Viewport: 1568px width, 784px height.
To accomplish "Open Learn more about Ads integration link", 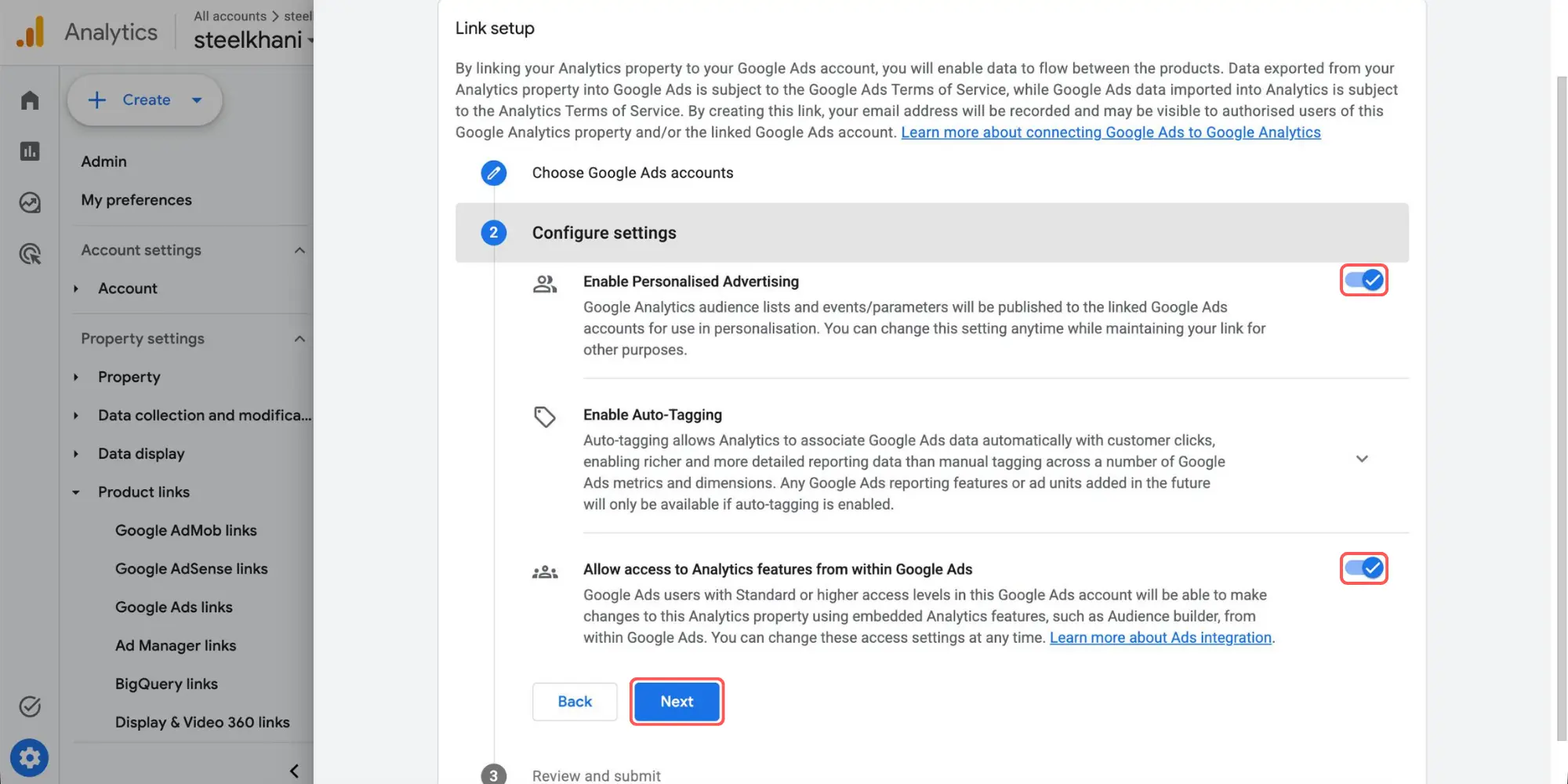I will coord(1160,637).
